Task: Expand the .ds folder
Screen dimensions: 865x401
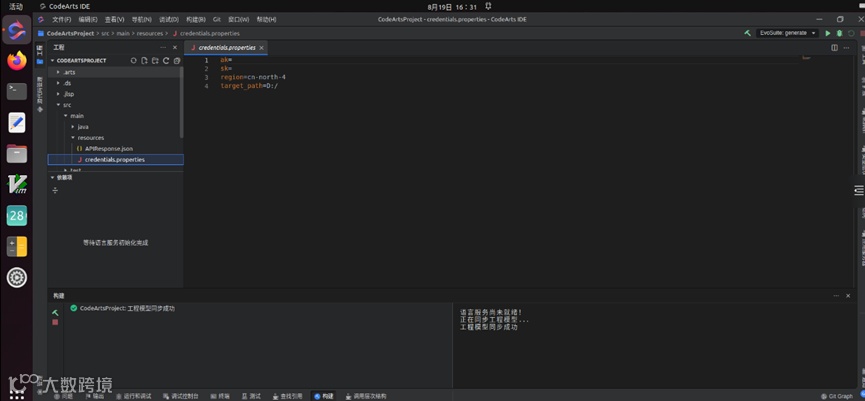Action: (58, 83)
